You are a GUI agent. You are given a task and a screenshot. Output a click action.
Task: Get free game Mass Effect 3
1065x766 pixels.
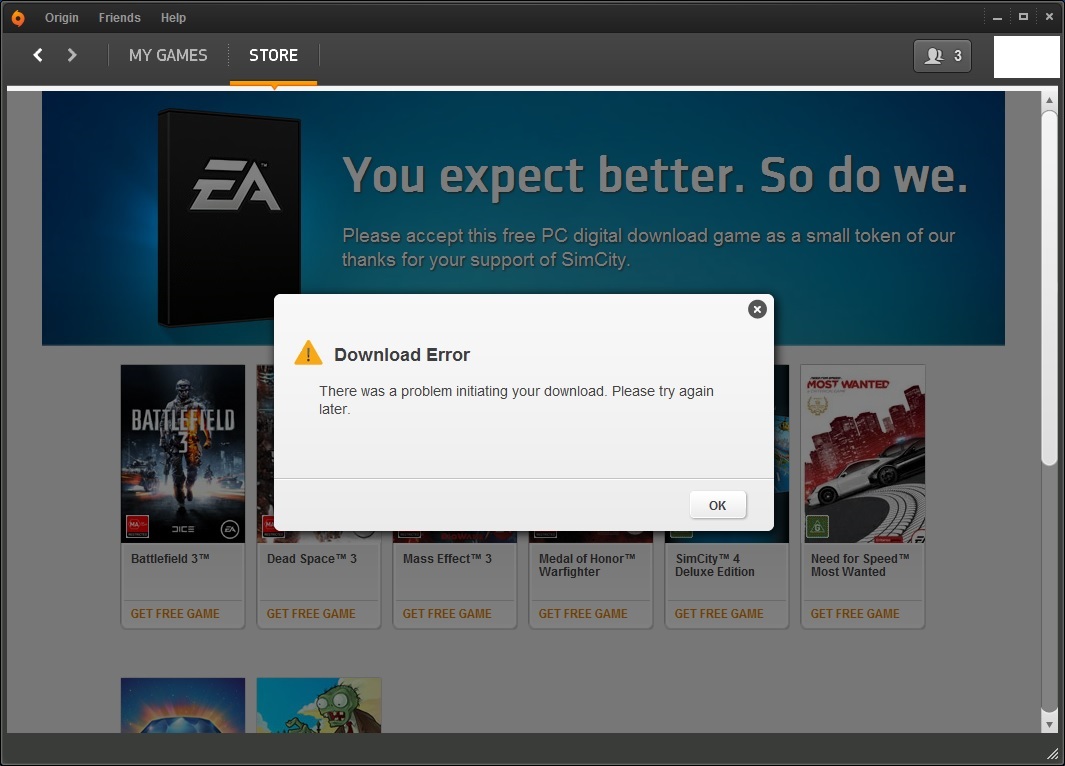coord(447,614)
